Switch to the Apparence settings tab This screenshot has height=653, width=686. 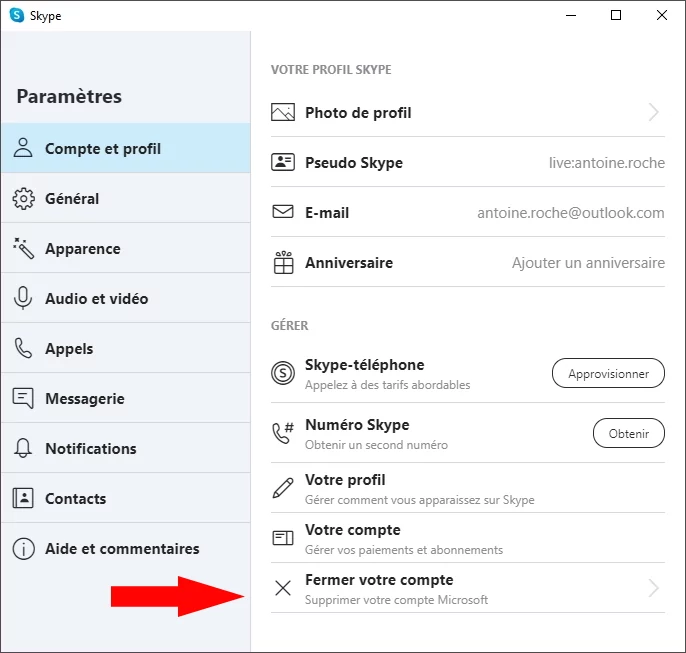tap(126, 248)
